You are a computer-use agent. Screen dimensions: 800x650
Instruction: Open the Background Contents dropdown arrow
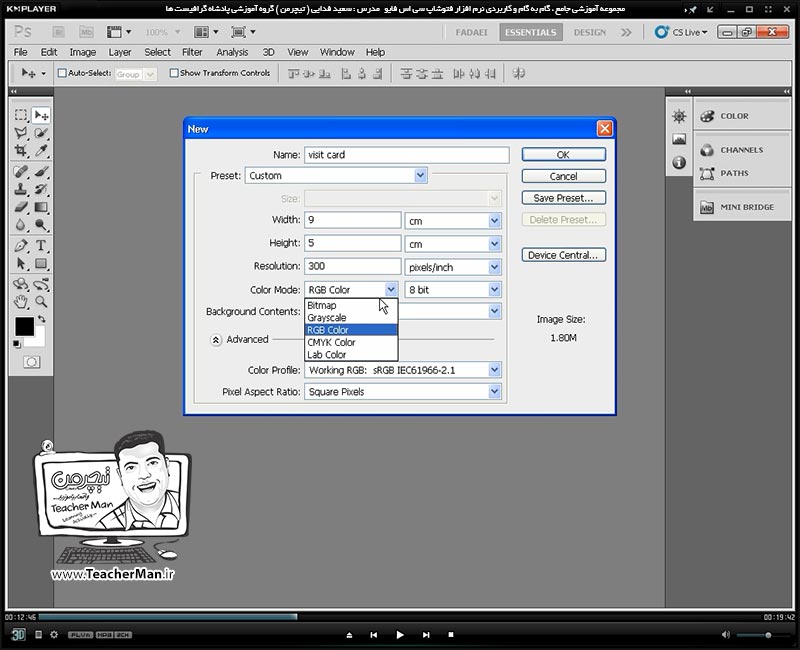click(494, 311)
